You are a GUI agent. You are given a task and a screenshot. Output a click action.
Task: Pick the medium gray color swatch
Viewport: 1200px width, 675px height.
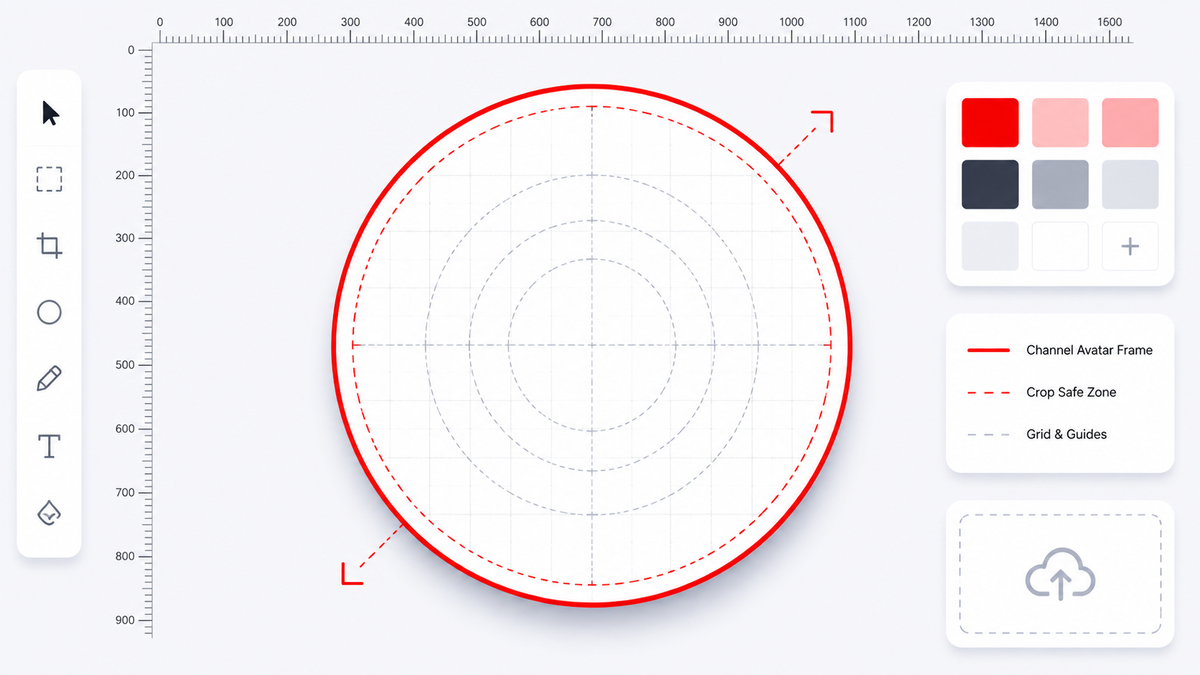pos(1060,184)
